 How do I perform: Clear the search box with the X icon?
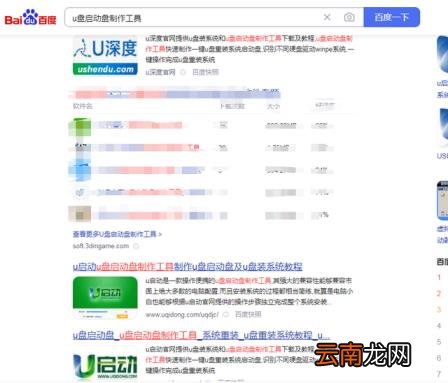point(327,17)
